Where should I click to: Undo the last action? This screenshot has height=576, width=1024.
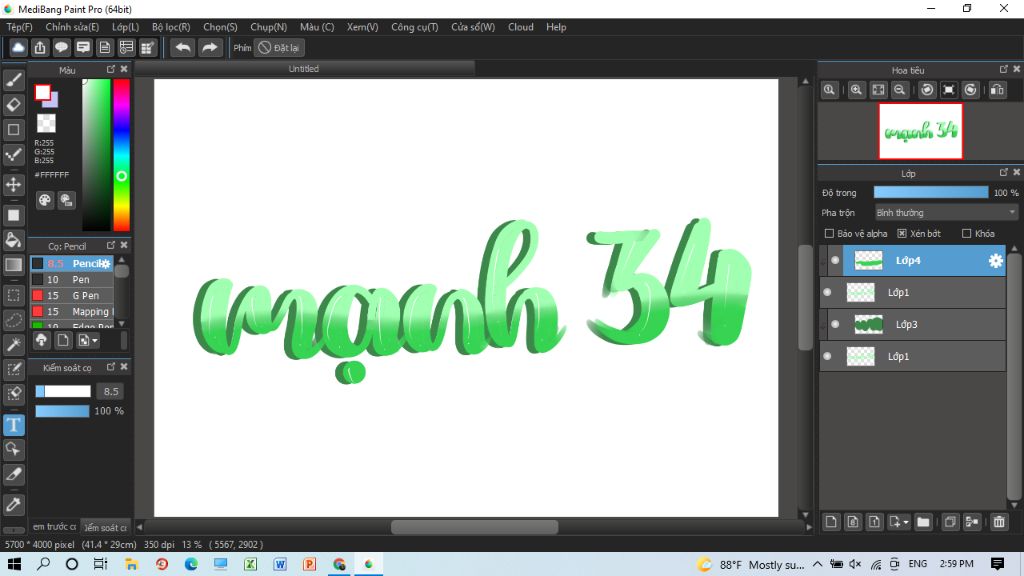point(183,48)
